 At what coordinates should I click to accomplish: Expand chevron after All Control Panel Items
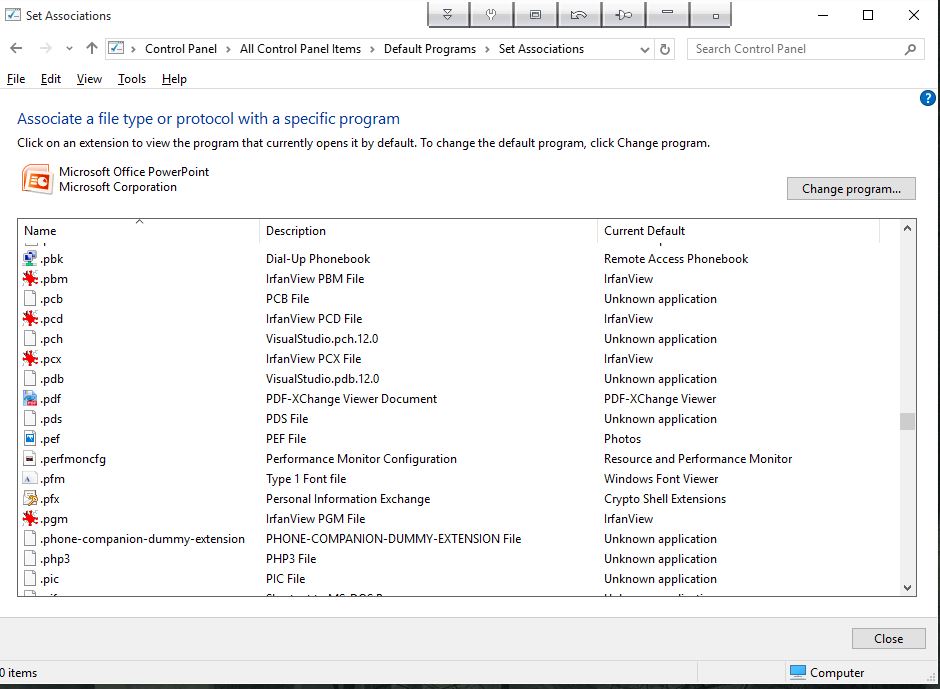pyautogui.click(x=372, y=49)
